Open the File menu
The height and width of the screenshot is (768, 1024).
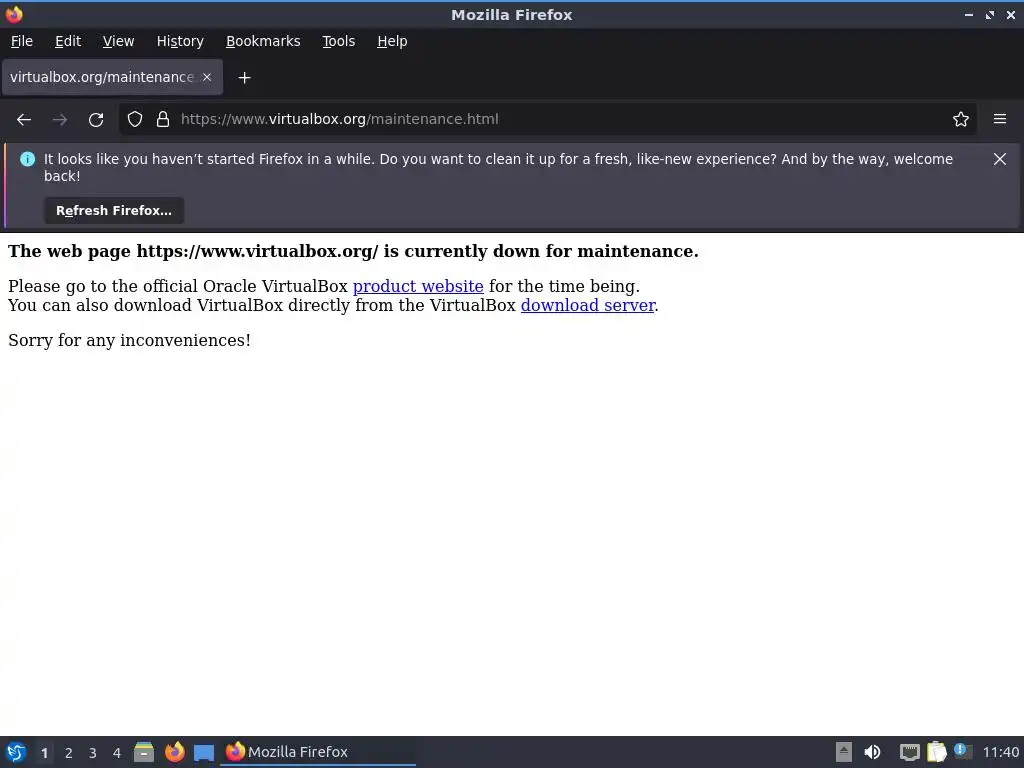22,41
